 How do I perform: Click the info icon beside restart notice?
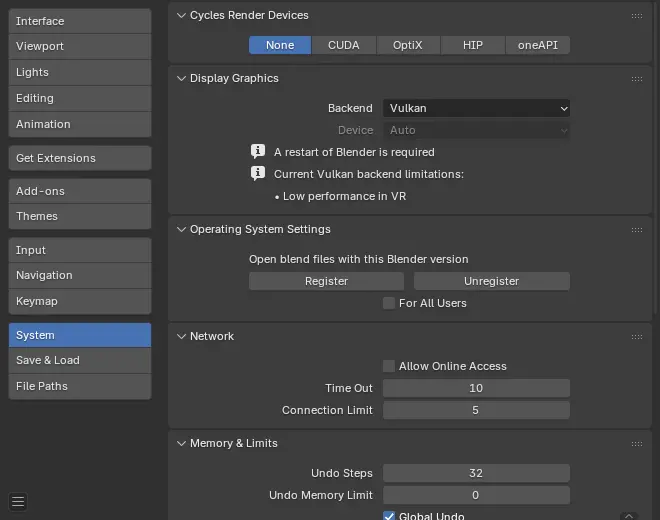point(257,152)
